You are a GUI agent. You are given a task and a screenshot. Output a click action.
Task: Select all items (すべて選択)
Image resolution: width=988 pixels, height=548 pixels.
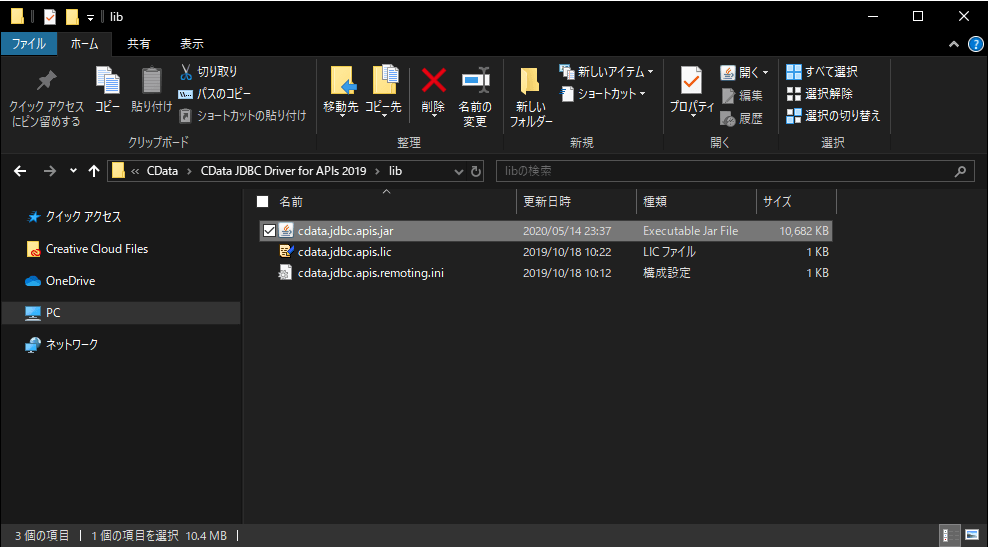(x=822, y=72)
